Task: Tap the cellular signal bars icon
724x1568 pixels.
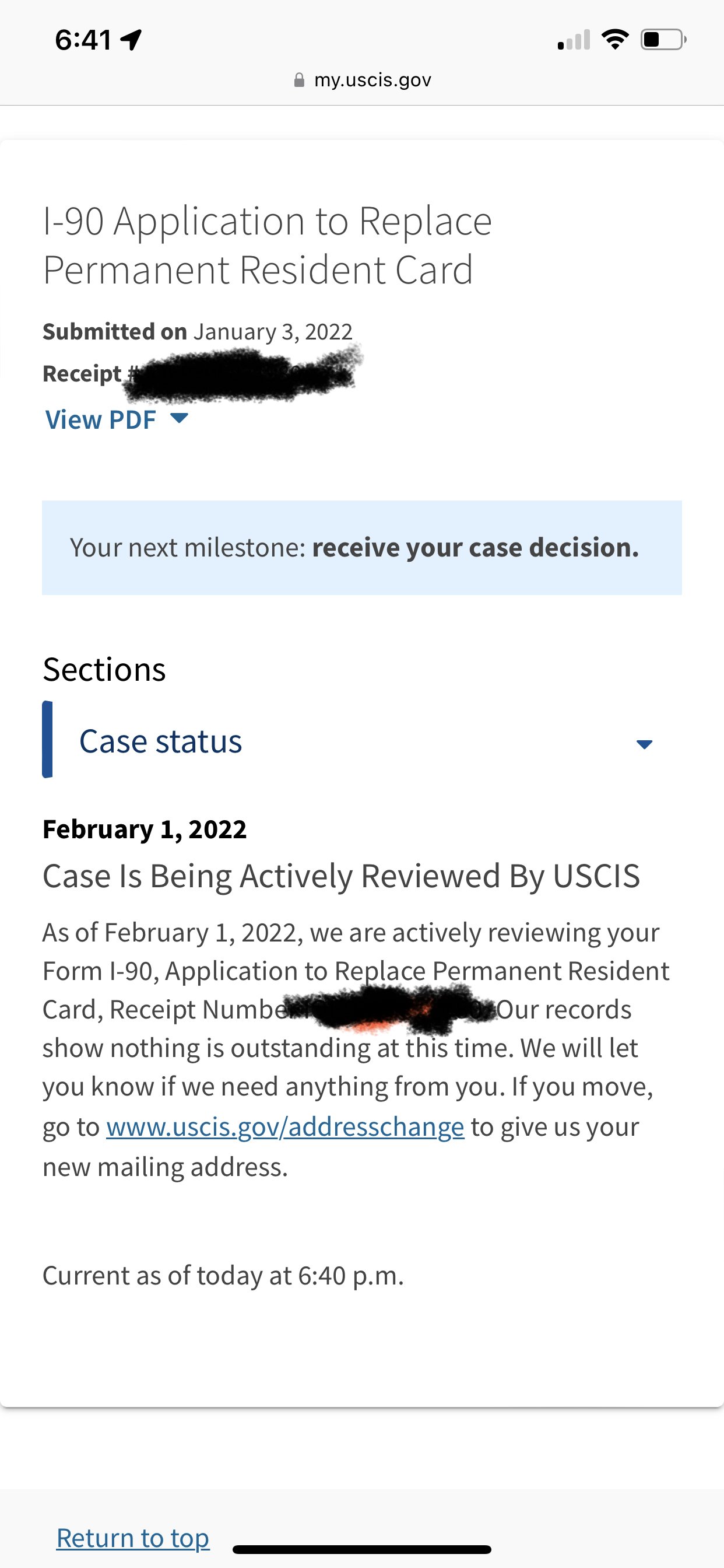Action: pos(574,40)
